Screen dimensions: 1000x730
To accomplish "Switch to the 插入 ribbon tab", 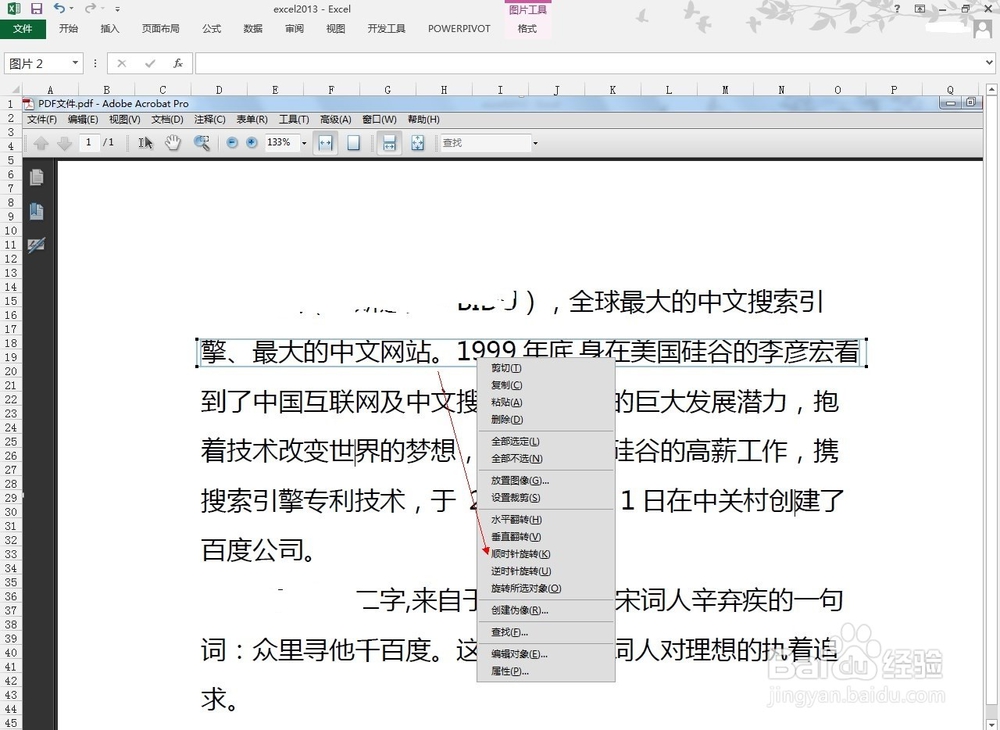I will pos(110,29).
